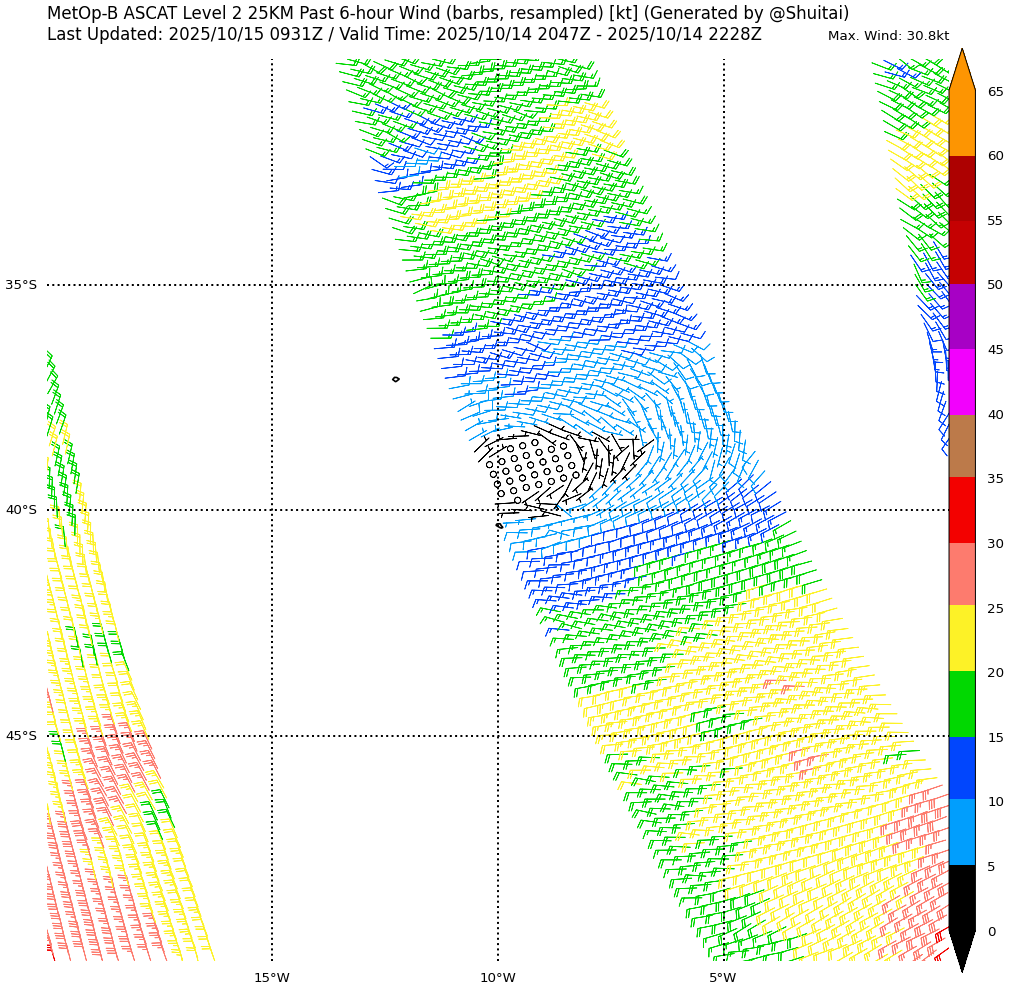Click the MetOp-B ASCAT title text
Viewport: 1009px width, 989px height.
click(x=447, y=13)
